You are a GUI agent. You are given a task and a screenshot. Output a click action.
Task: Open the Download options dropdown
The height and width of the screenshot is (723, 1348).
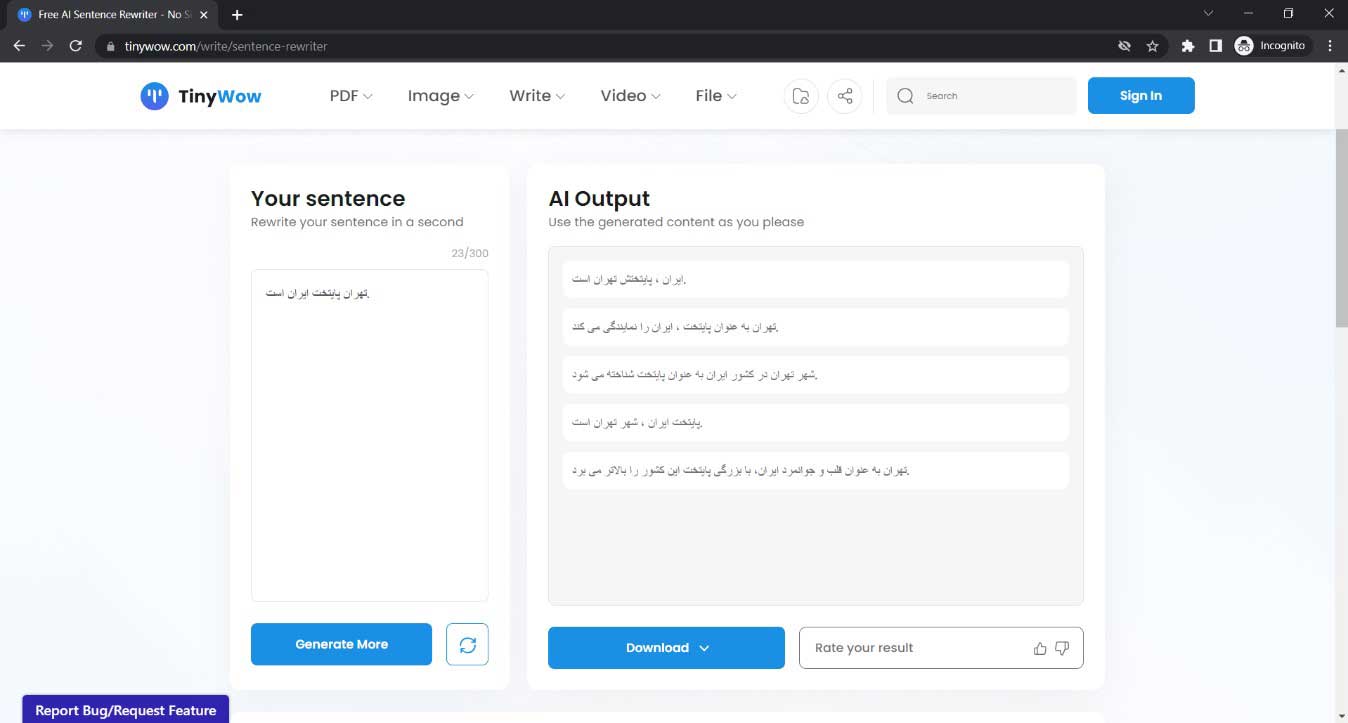click(666, 648)
